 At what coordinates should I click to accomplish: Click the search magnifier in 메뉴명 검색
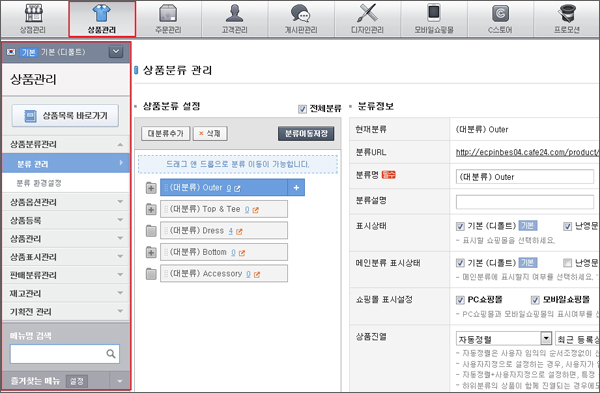click(111, 354)
